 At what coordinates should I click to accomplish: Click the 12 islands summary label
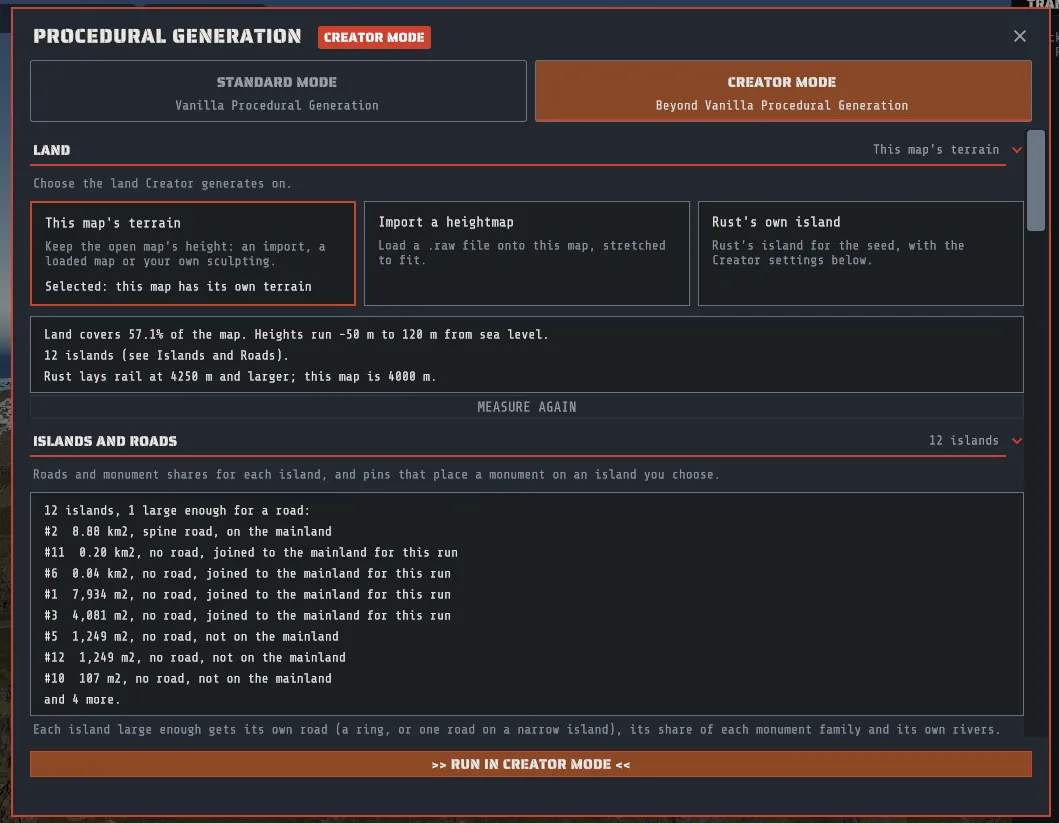coord(963,440)
